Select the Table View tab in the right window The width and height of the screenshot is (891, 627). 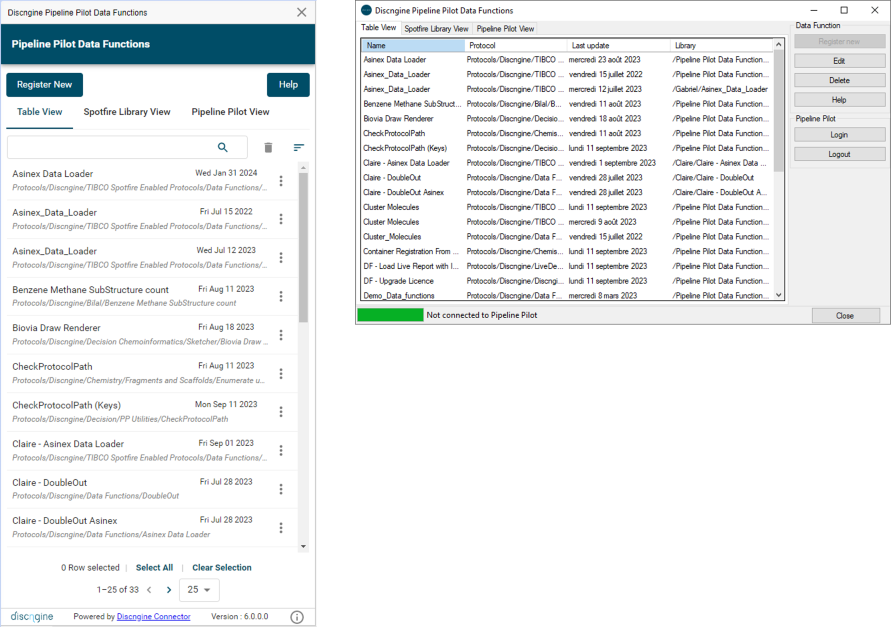[x=378, y=27]
